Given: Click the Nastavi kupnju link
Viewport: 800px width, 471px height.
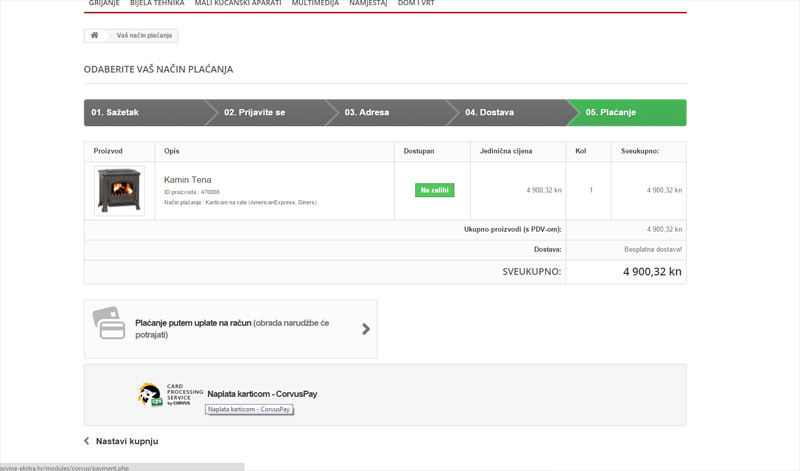Looking at the screenshot, I should click(127, 441).
